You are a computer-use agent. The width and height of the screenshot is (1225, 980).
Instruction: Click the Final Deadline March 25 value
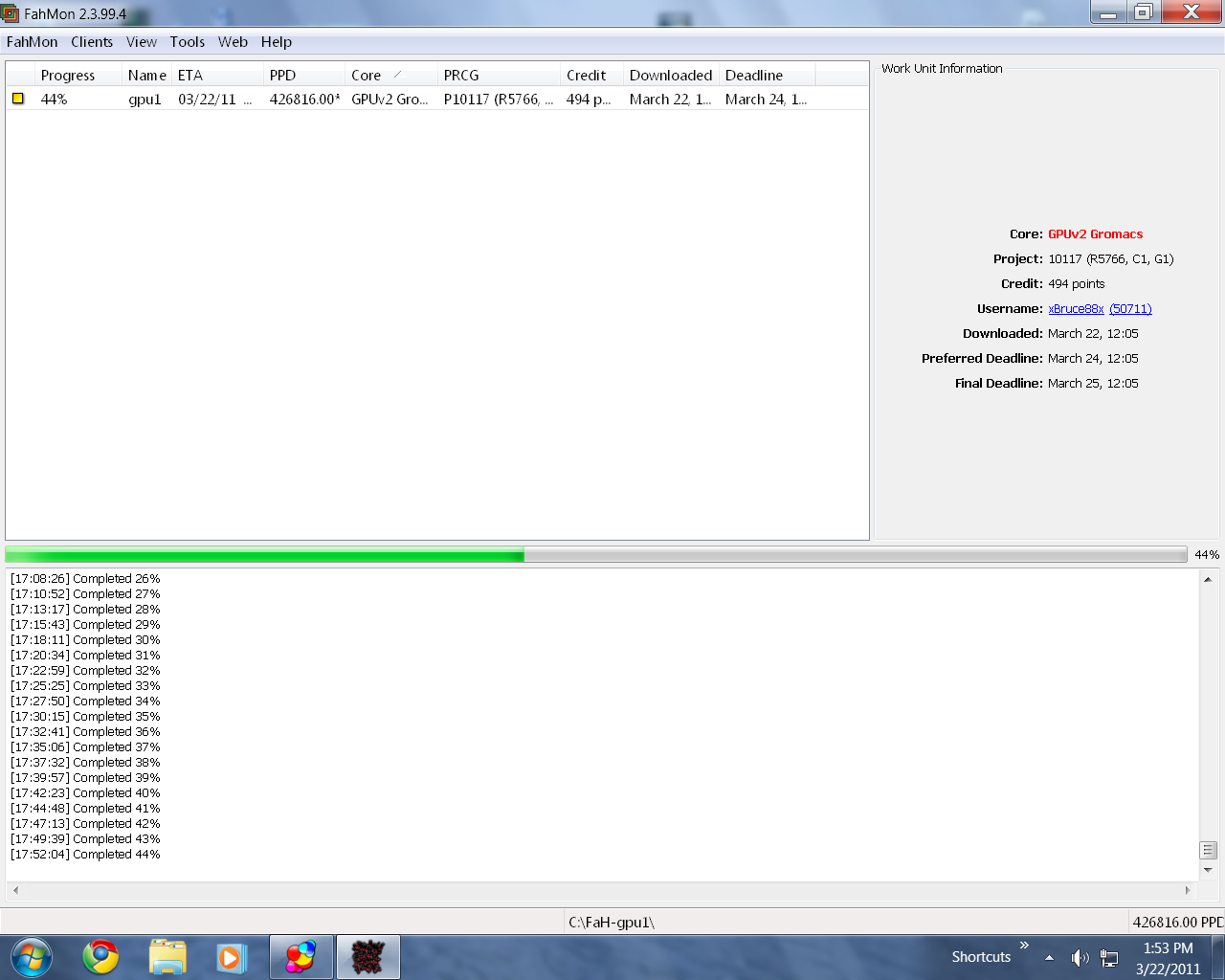pos(1093,384)
